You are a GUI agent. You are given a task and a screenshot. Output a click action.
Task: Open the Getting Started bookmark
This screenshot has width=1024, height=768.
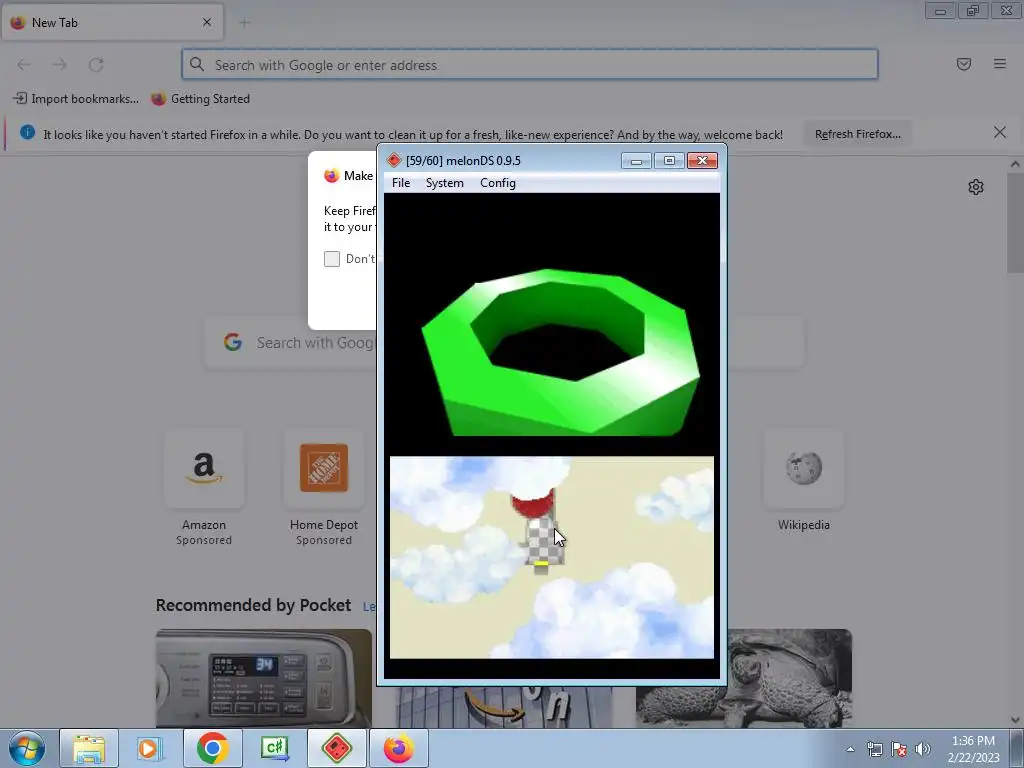(200, 99)
